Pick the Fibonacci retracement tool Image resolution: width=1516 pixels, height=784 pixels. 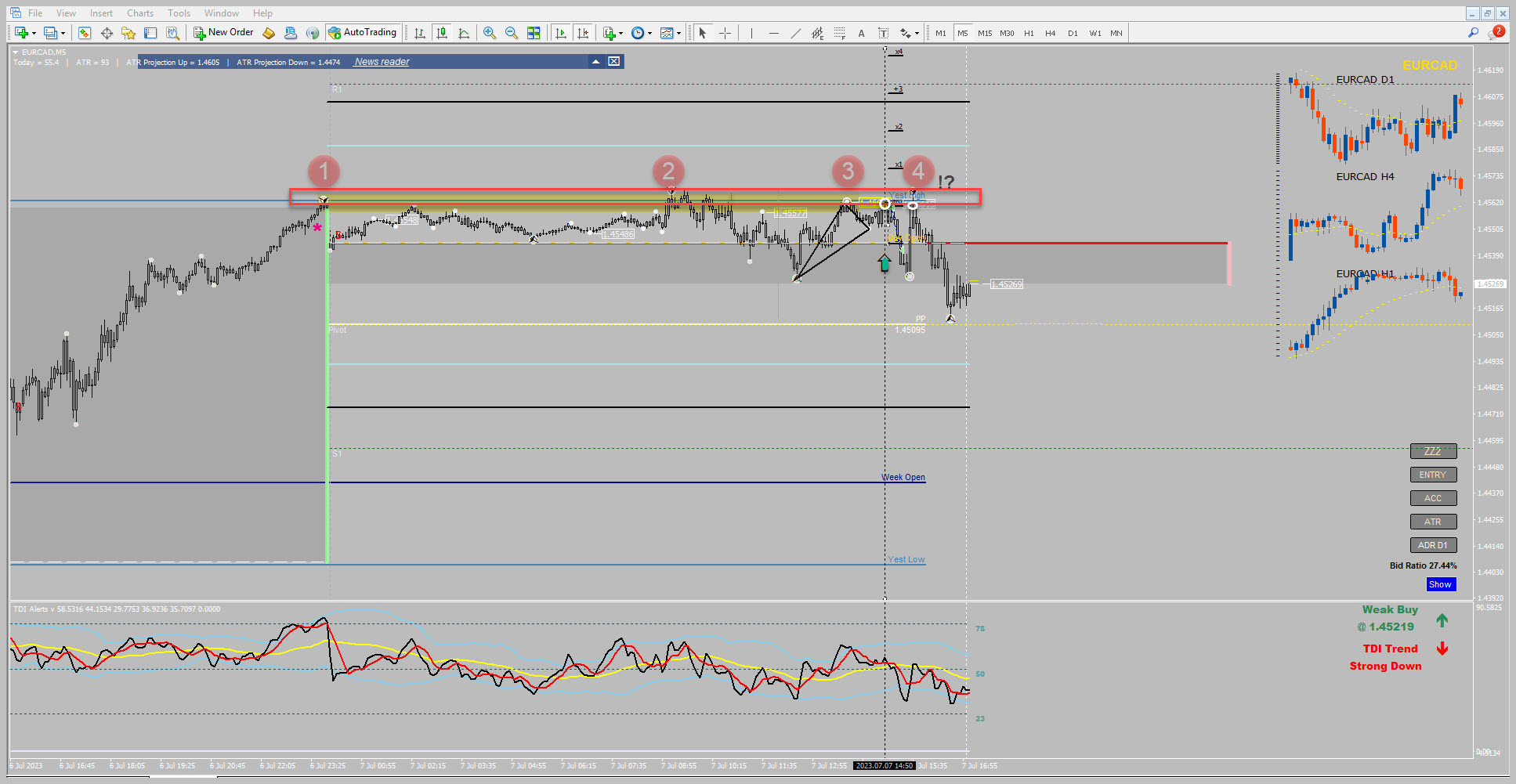tap(840, 33)
